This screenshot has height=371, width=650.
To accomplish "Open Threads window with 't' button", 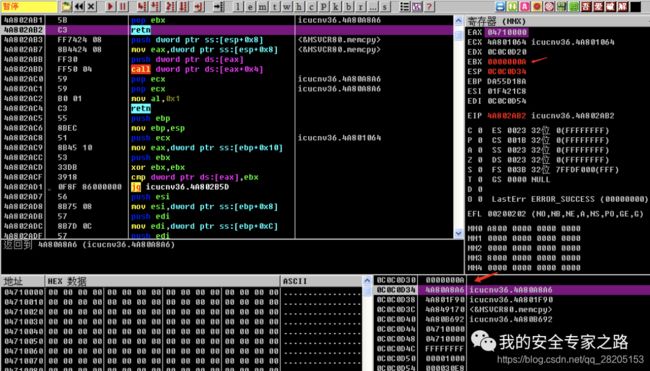I will pyautogui.click(x=275, y=6).
